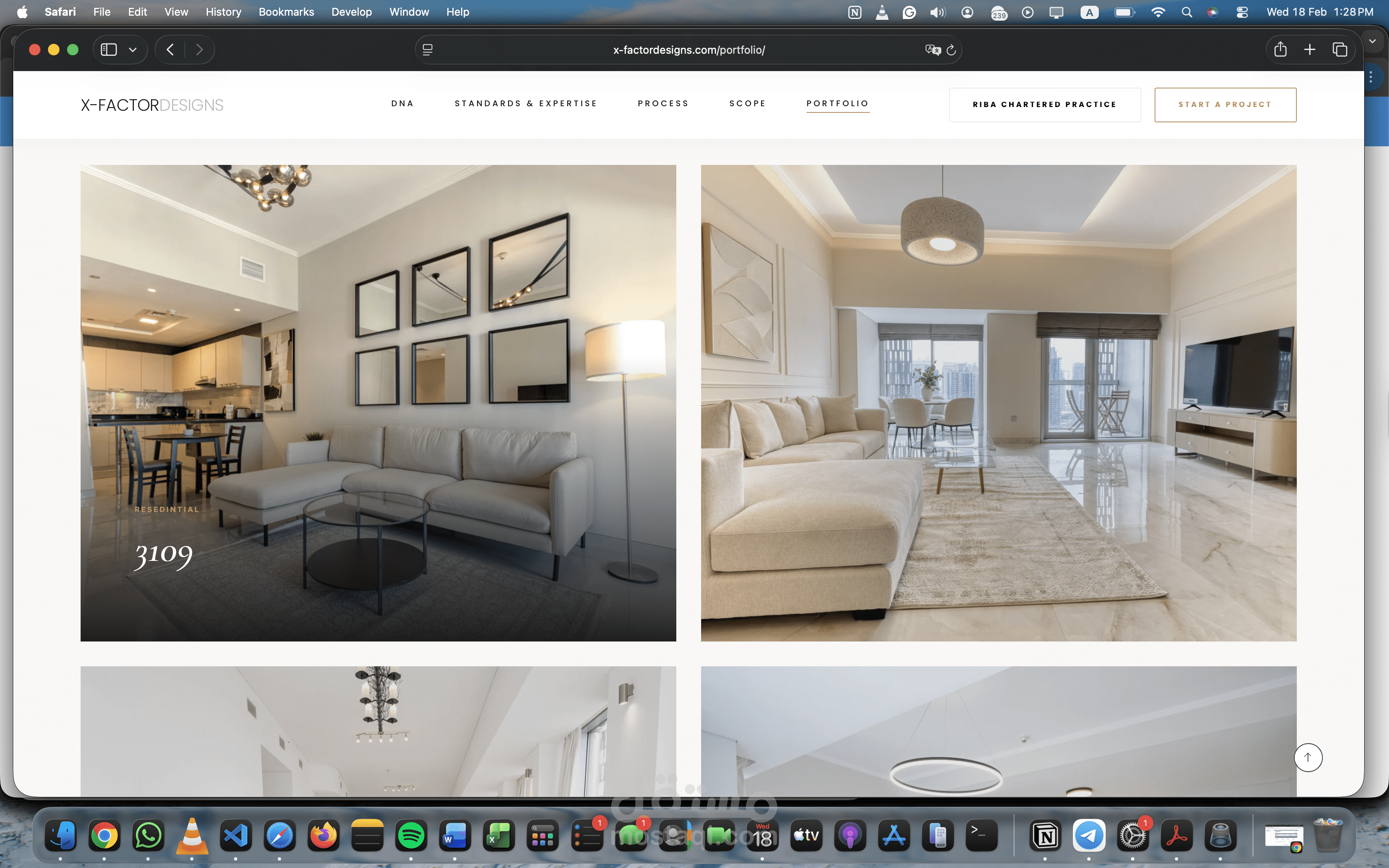Screen dimensions: 1389x868
Task: Click the RIBA Chartered Practice button
Action: click(1044, 105)
